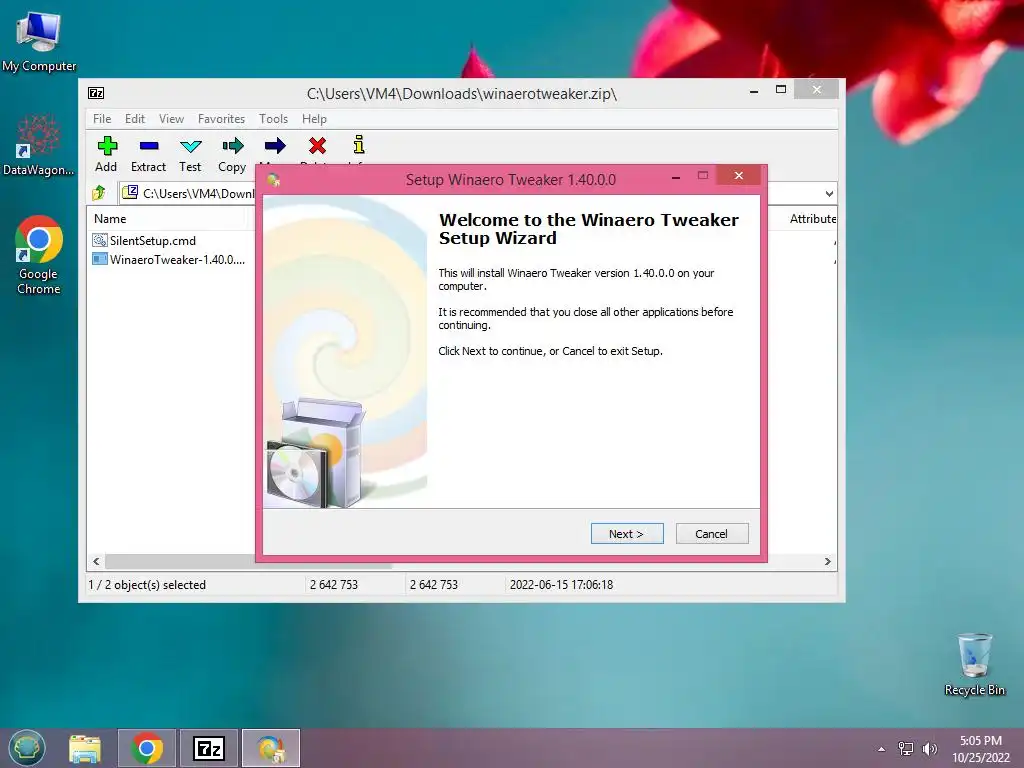The image size is (1024, 768).
Task: Sort by the Name column header
Action: pyautogui.click(x=110, y=219)
